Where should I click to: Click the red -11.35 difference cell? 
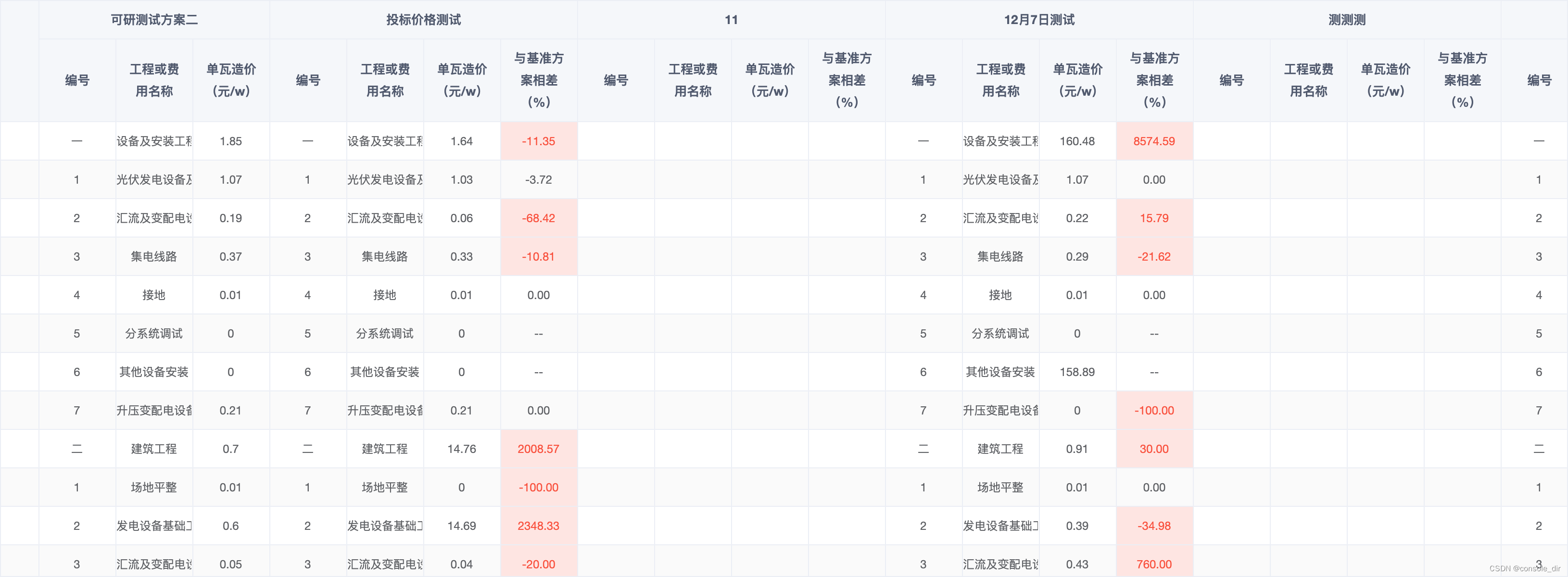[538, 141]
